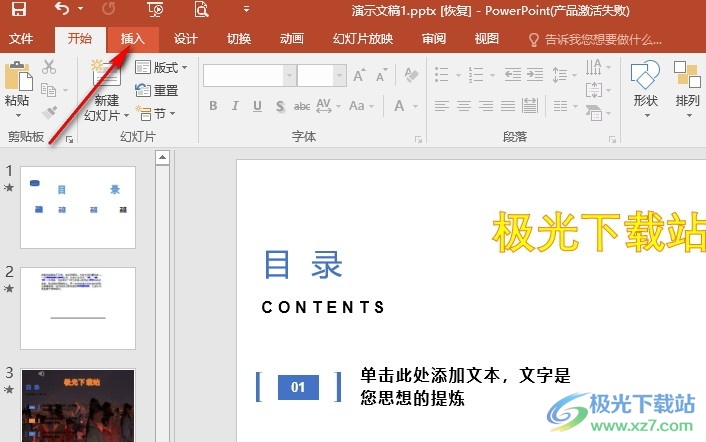The height and width of the screenshot is (442, 706).
Task: Open the AV character spacing menu
Action: (x=328, y=106)
